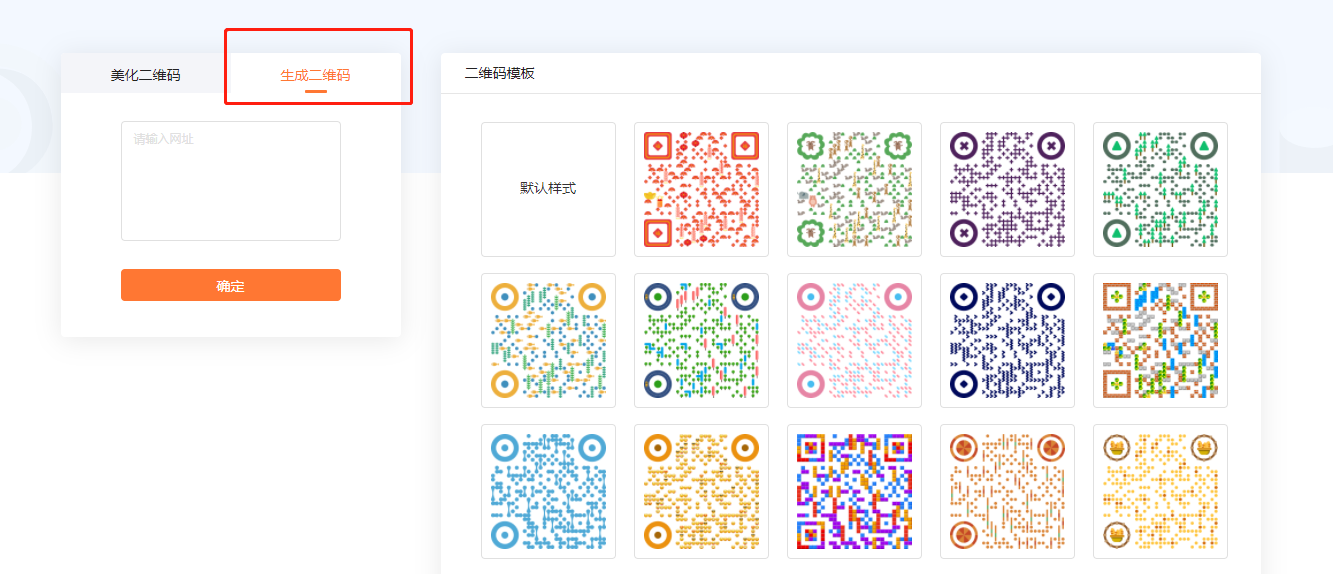Select the purple X-corner QR template
This screenshot has height=574, width=1333.
(x=1007, y=189)
